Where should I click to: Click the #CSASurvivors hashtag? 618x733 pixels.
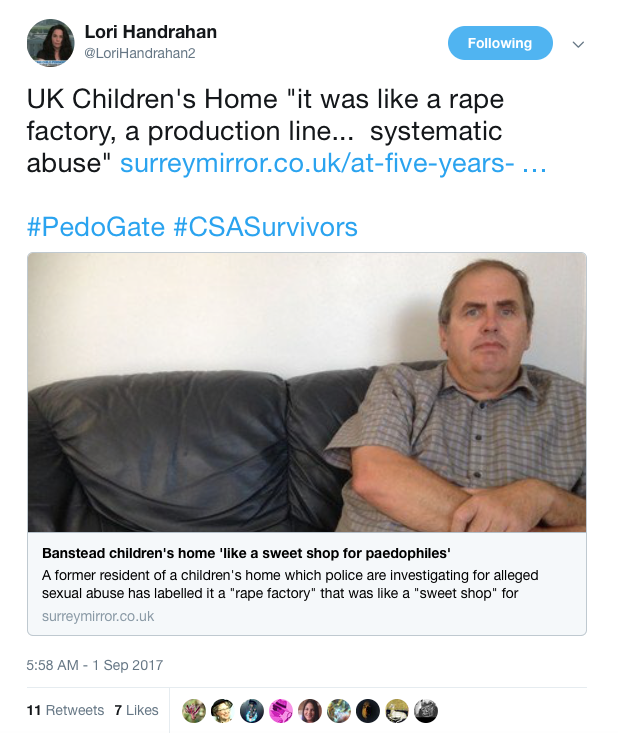265,226
